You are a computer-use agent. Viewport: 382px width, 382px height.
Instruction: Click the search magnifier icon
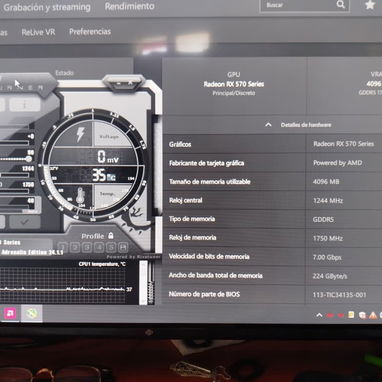[x=340, y=4]
